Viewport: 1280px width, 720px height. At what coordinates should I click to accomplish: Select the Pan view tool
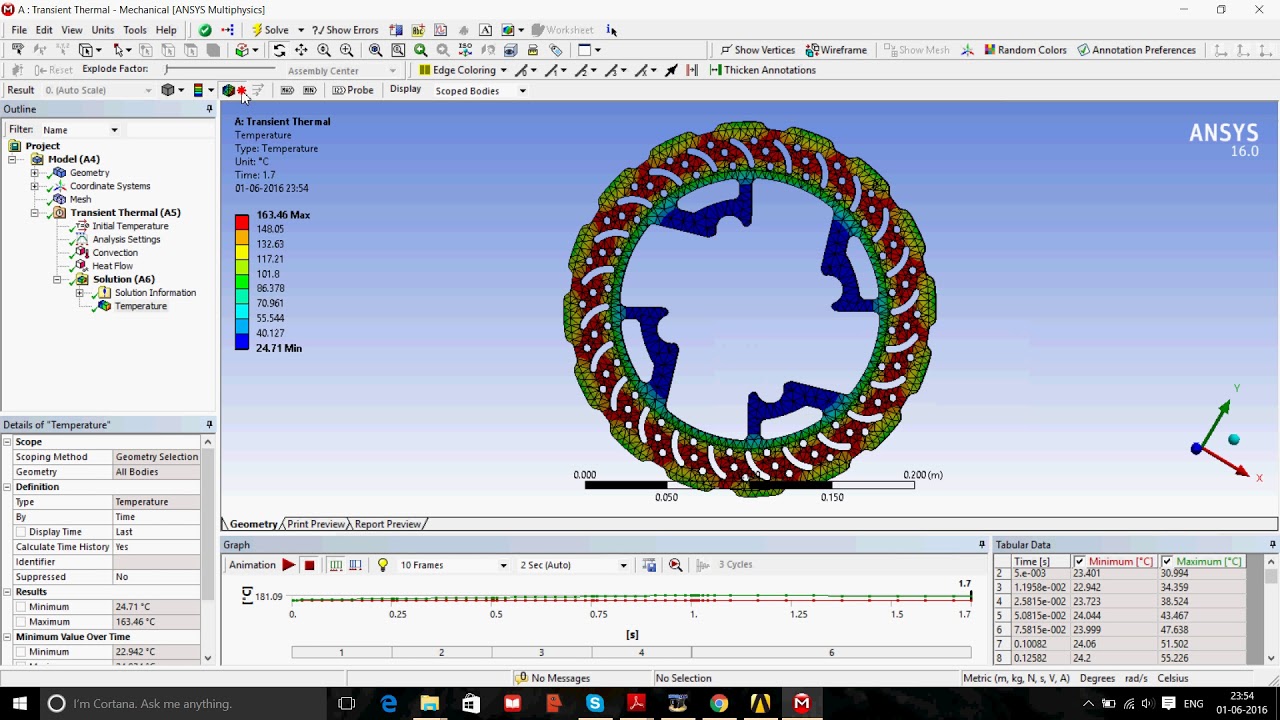click(301, 50)
